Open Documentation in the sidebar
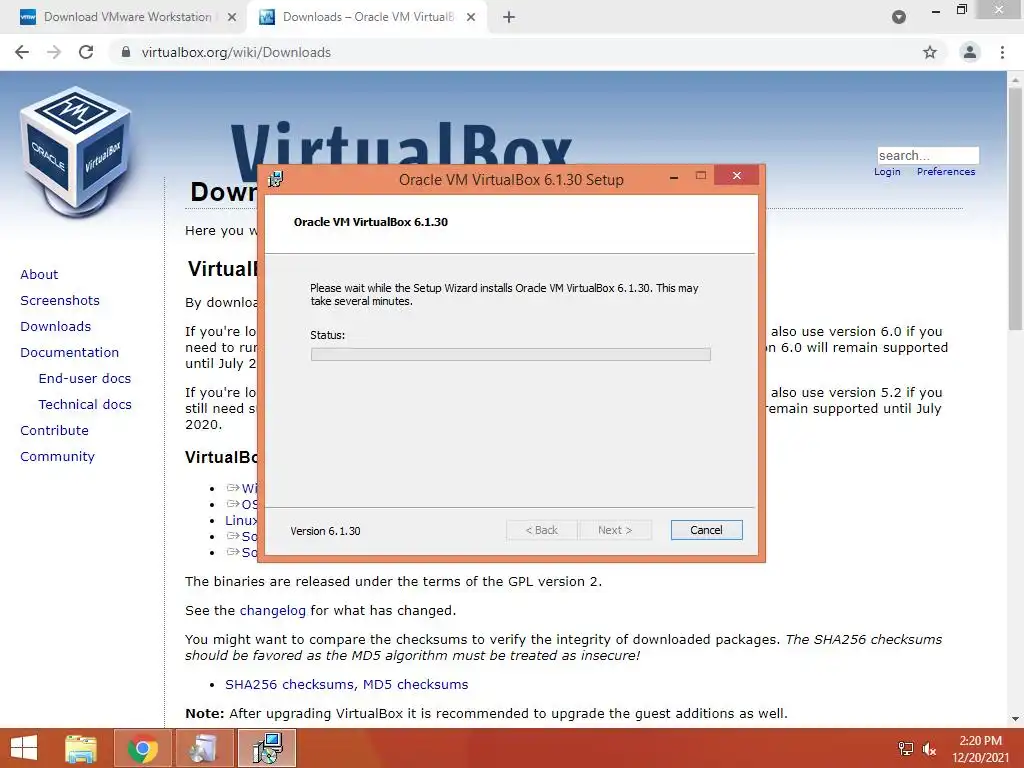Viewport: 1024px width, 768px height. 70,353
